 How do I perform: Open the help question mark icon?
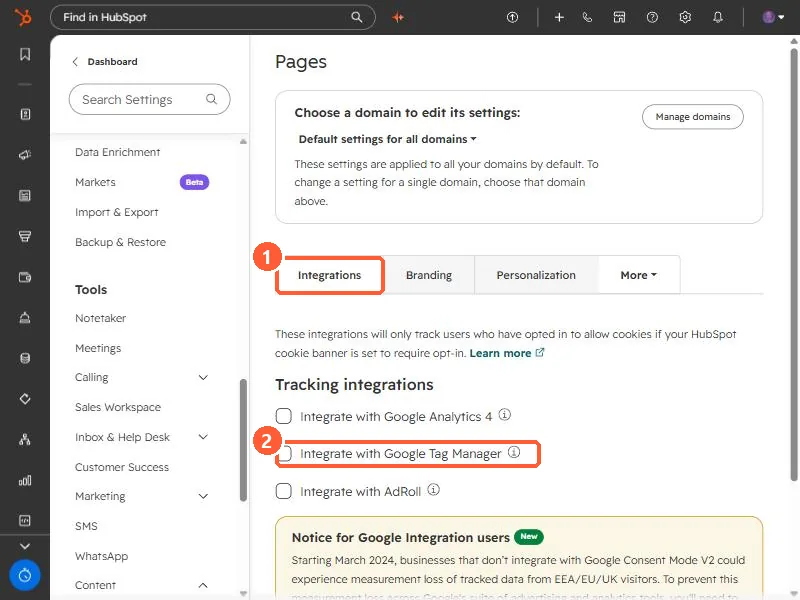tap(652, 17)
